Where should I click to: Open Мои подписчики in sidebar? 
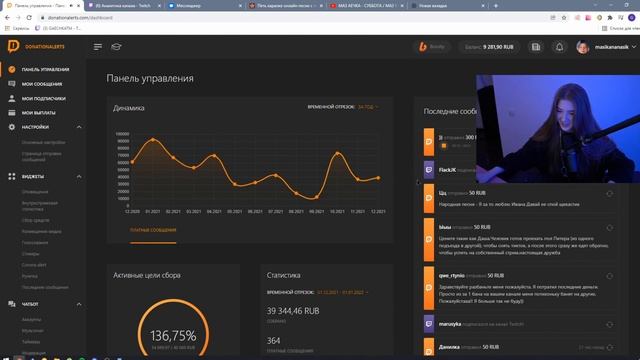(43, 98)
